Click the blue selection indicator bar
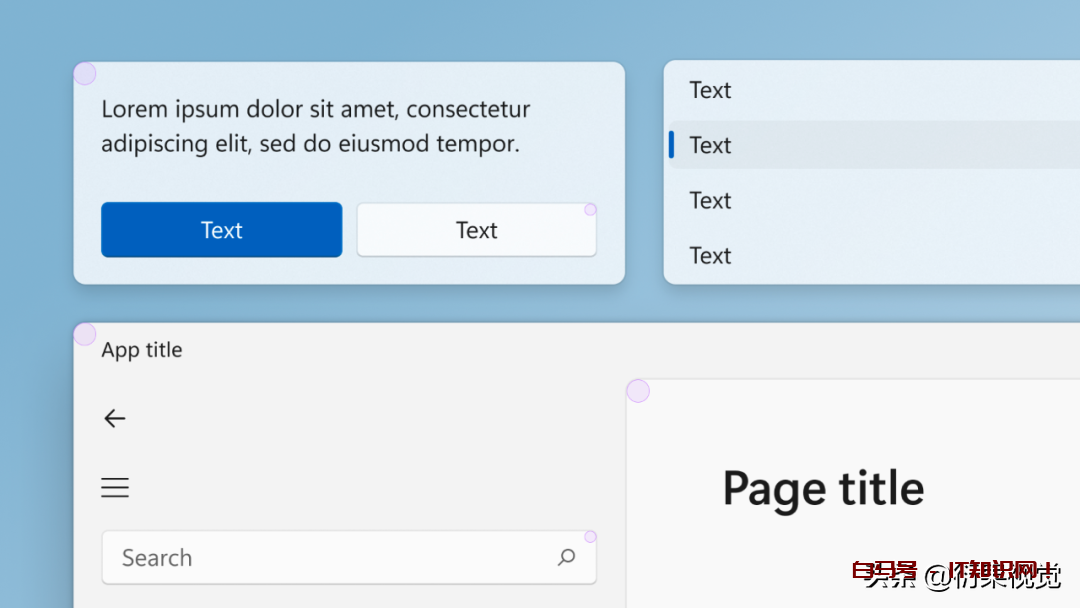This screenshot has height=608, width=1080. [x=671, y=145]
